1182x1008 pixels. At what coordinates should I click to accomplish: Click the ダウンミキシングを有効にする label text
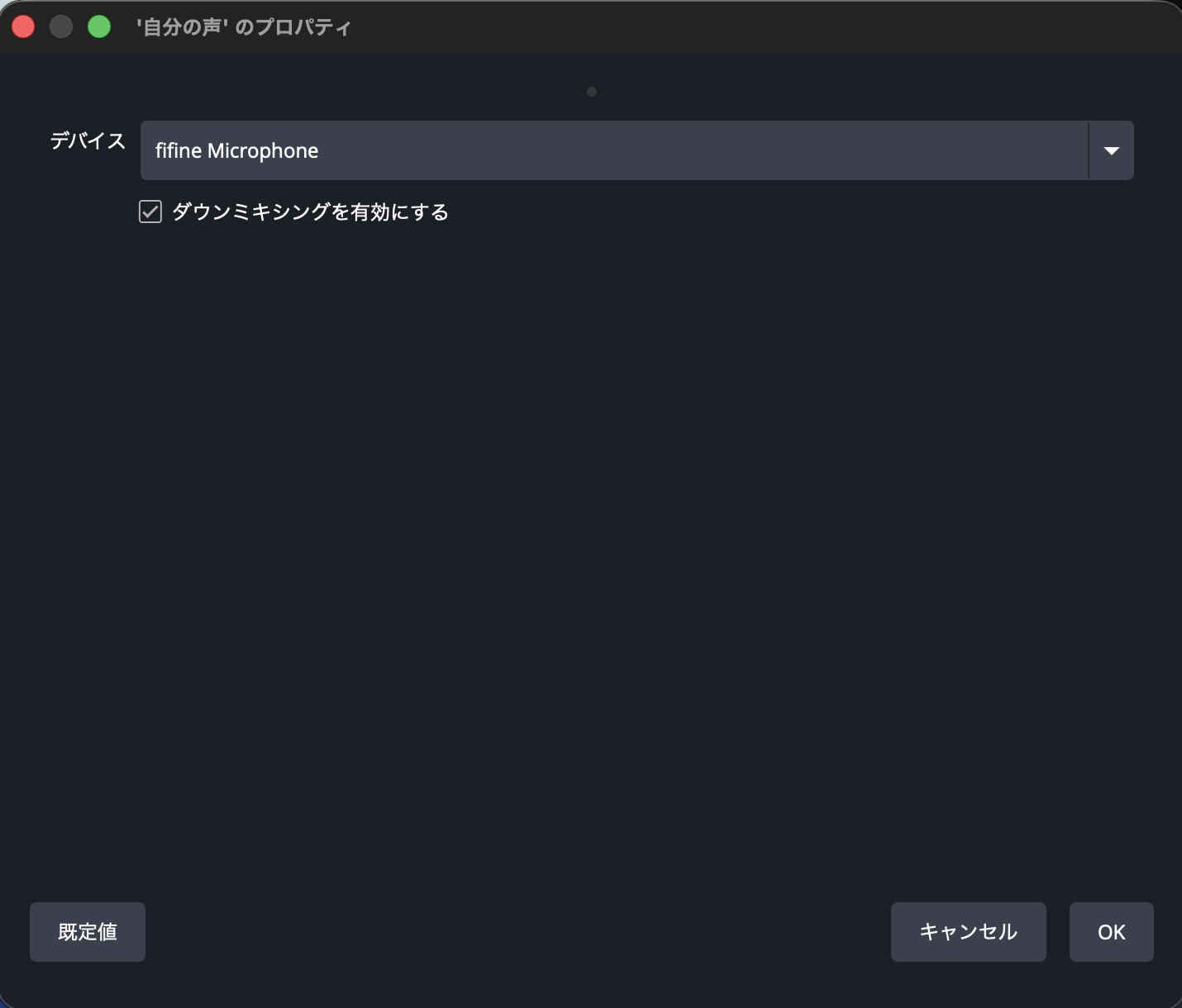[x=310, y=212]
